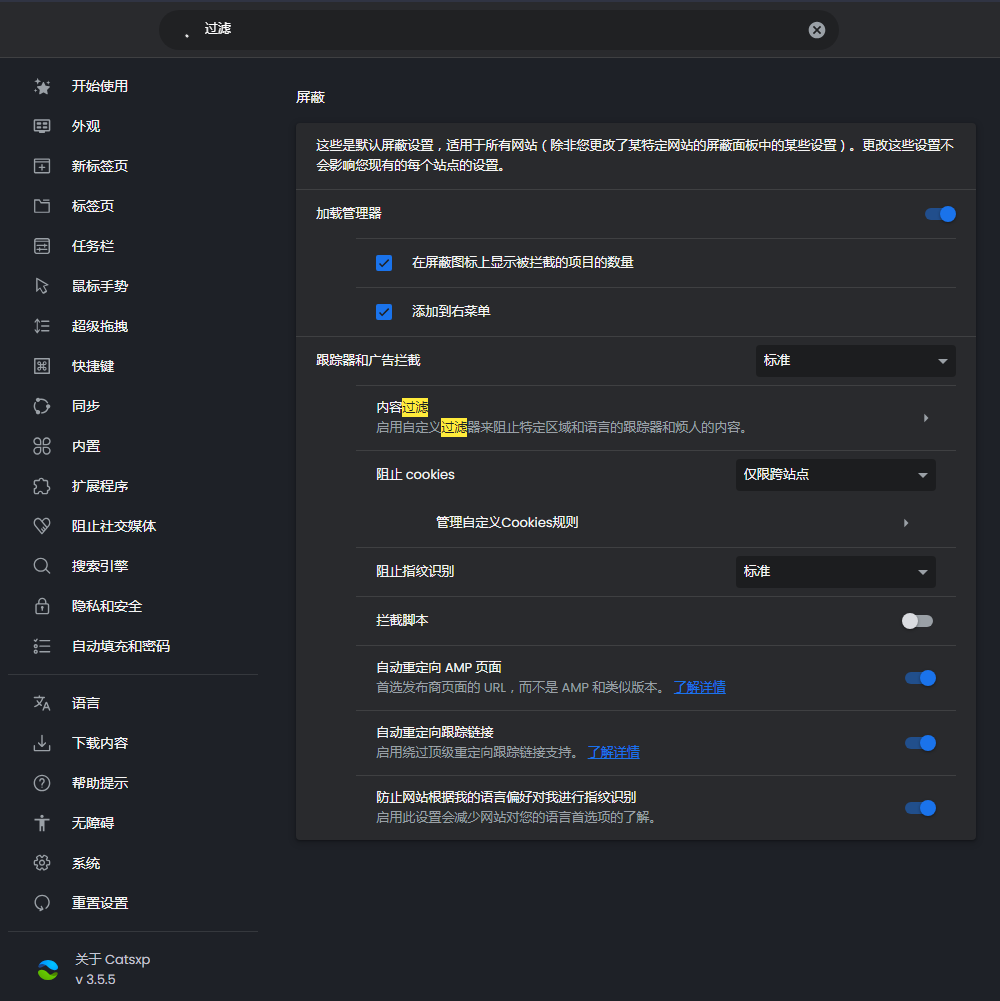
Task: Click the lock icon beside 隐私和安全
Action: (x=42, y=606)
